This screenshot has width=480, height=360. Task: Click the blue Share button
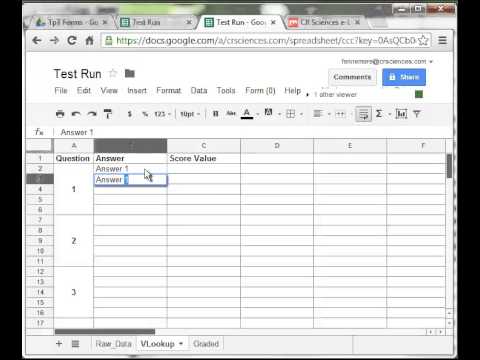[x=404, y=77]
